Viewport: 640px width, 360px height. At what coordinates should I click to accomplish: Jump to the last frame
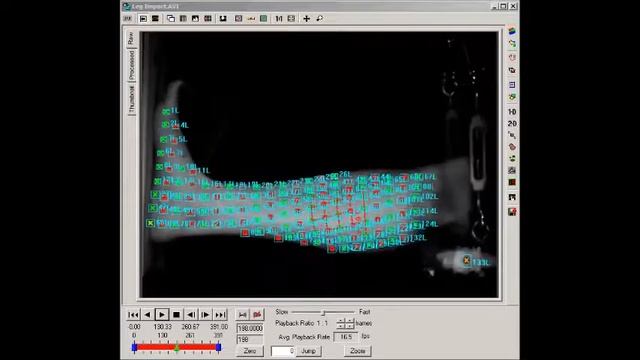220,315
